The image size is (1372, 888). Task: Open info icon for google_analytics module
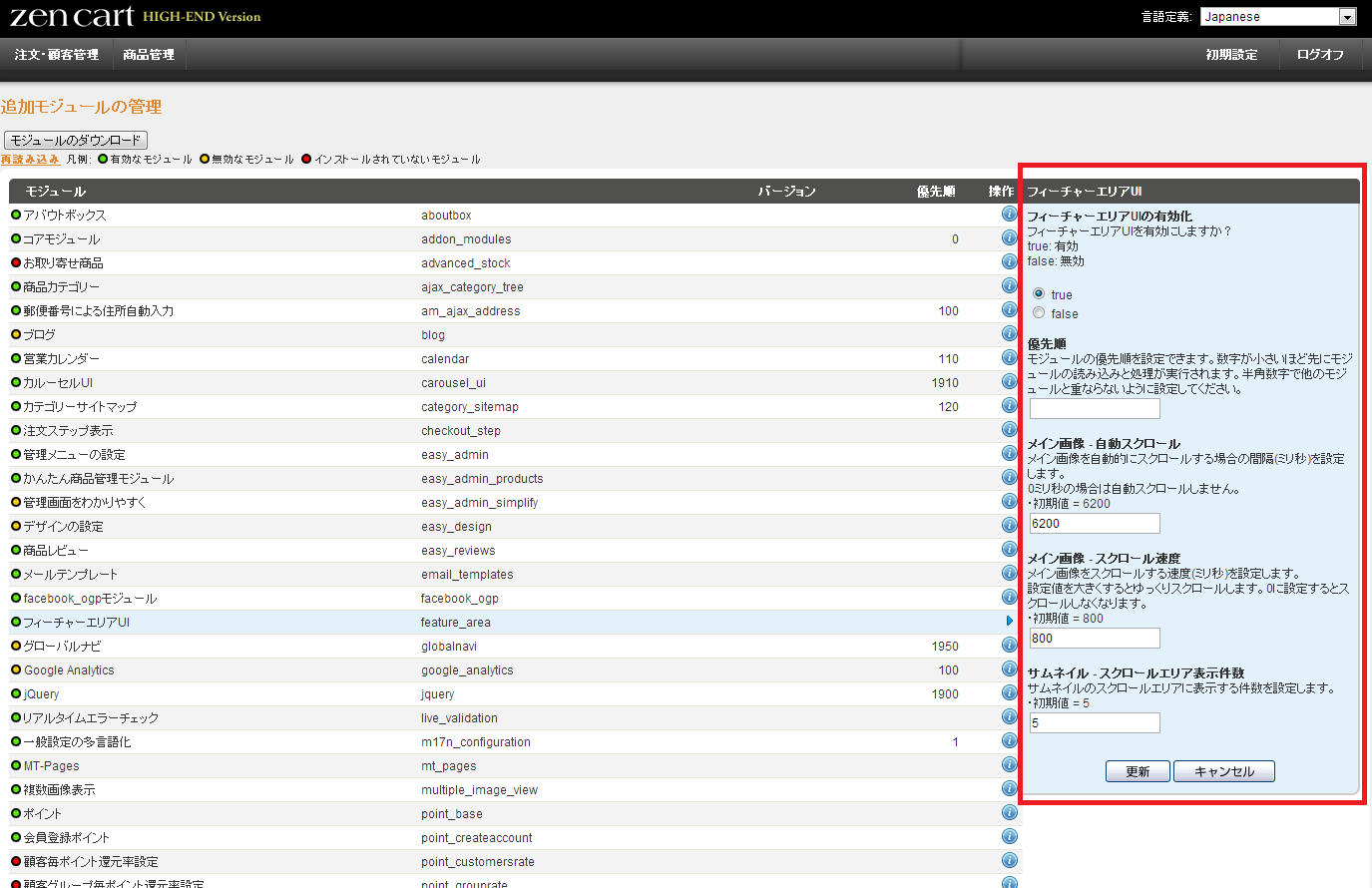pyautogui.click(x=1009, y=669)
